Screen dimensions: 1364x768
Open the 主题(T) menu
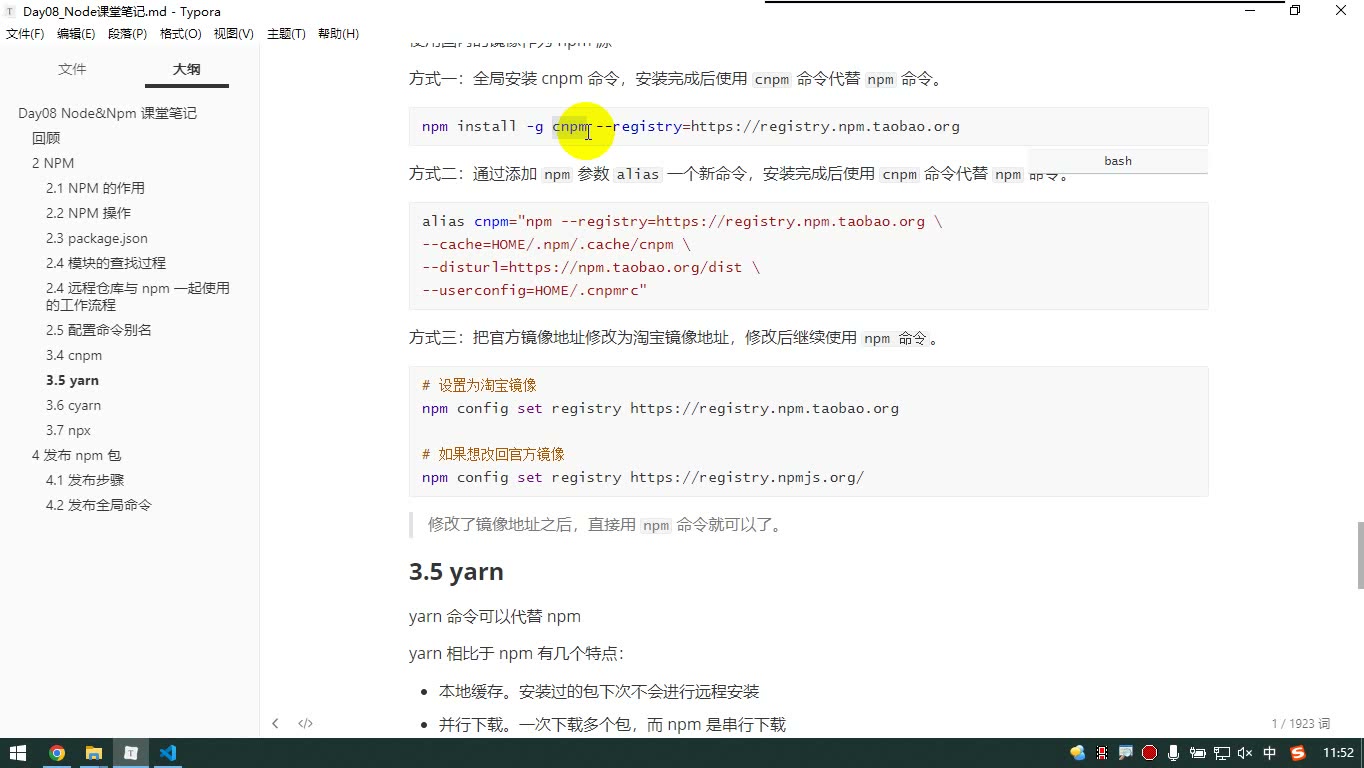point(286,33)
